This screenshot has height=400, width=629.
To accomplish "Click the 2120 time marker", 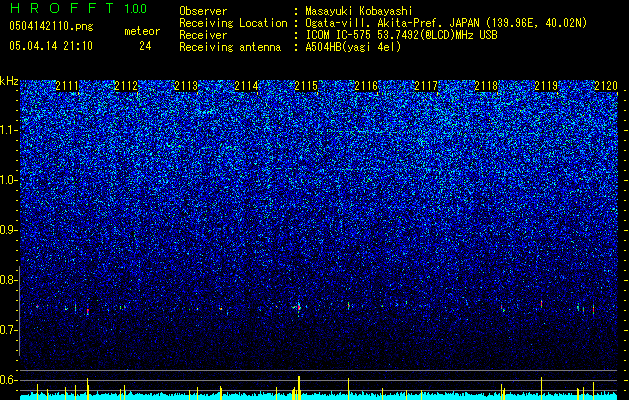I will (606, 85).
